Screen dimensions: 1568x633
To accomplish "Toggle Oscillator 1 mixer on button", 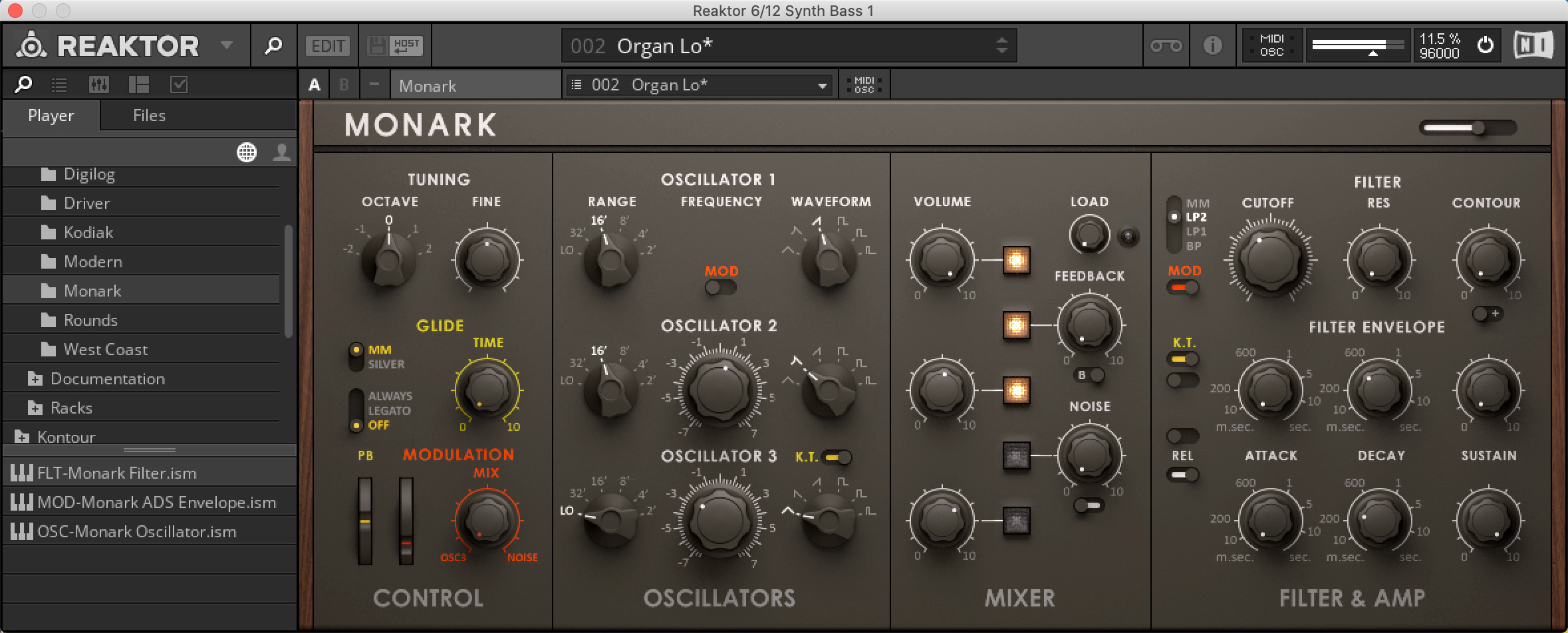I will tap(1016, 260).
